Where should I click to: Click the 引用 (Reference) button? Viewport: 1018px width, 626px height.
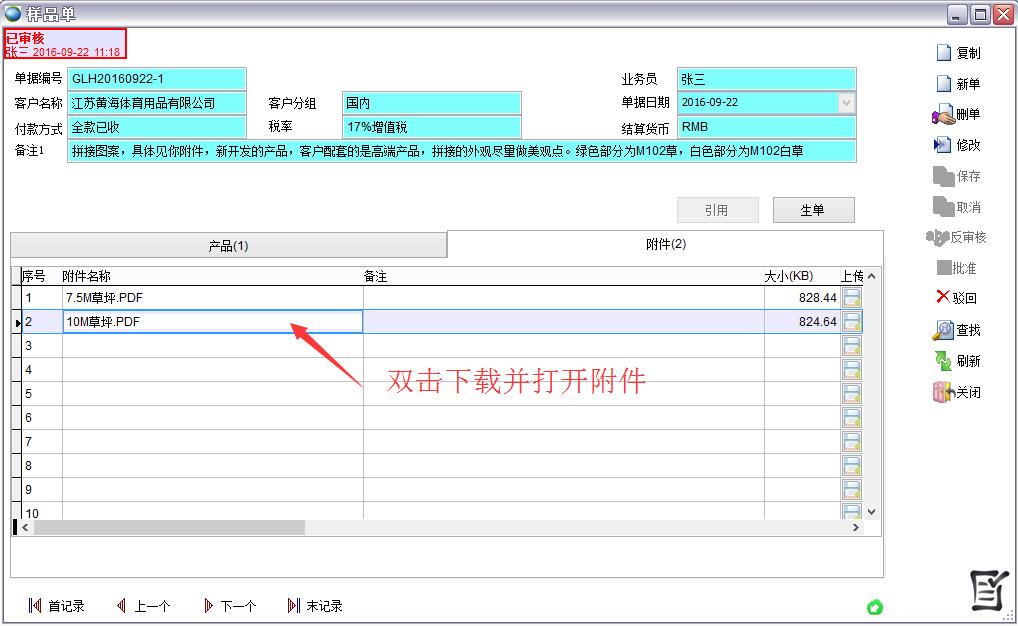[718, 210]
